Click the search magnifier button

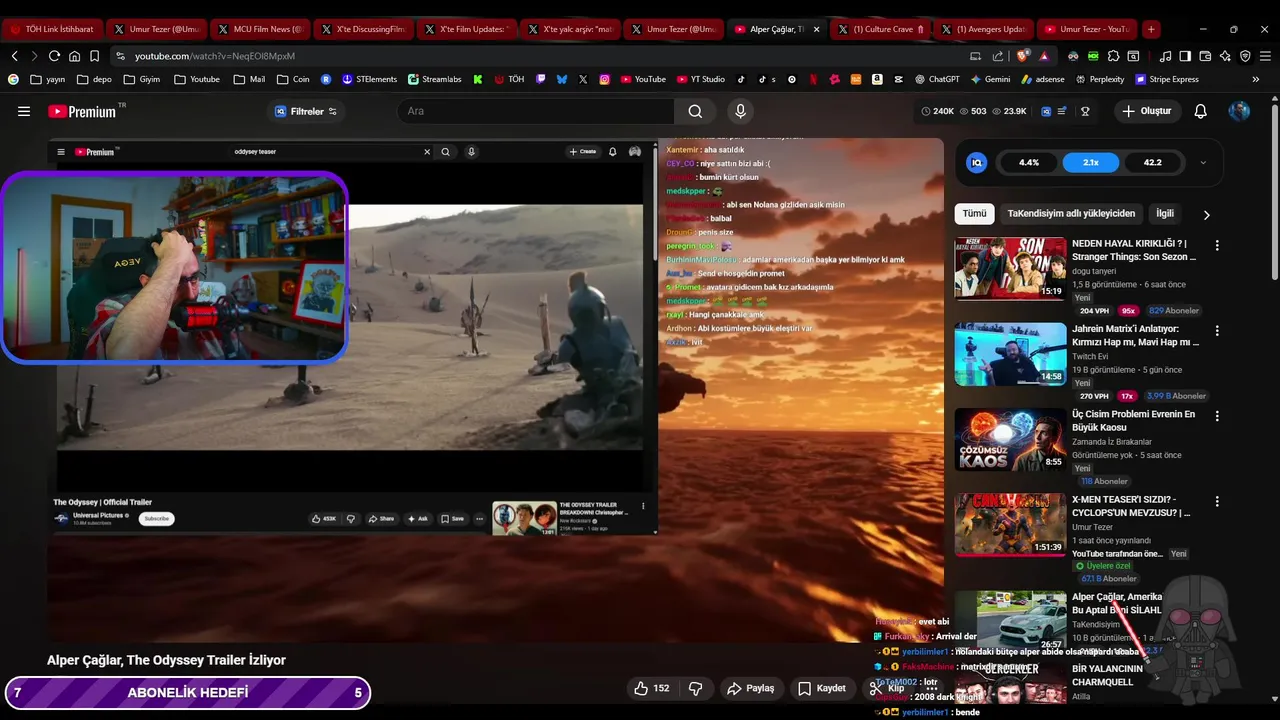(x=695, y=111)
